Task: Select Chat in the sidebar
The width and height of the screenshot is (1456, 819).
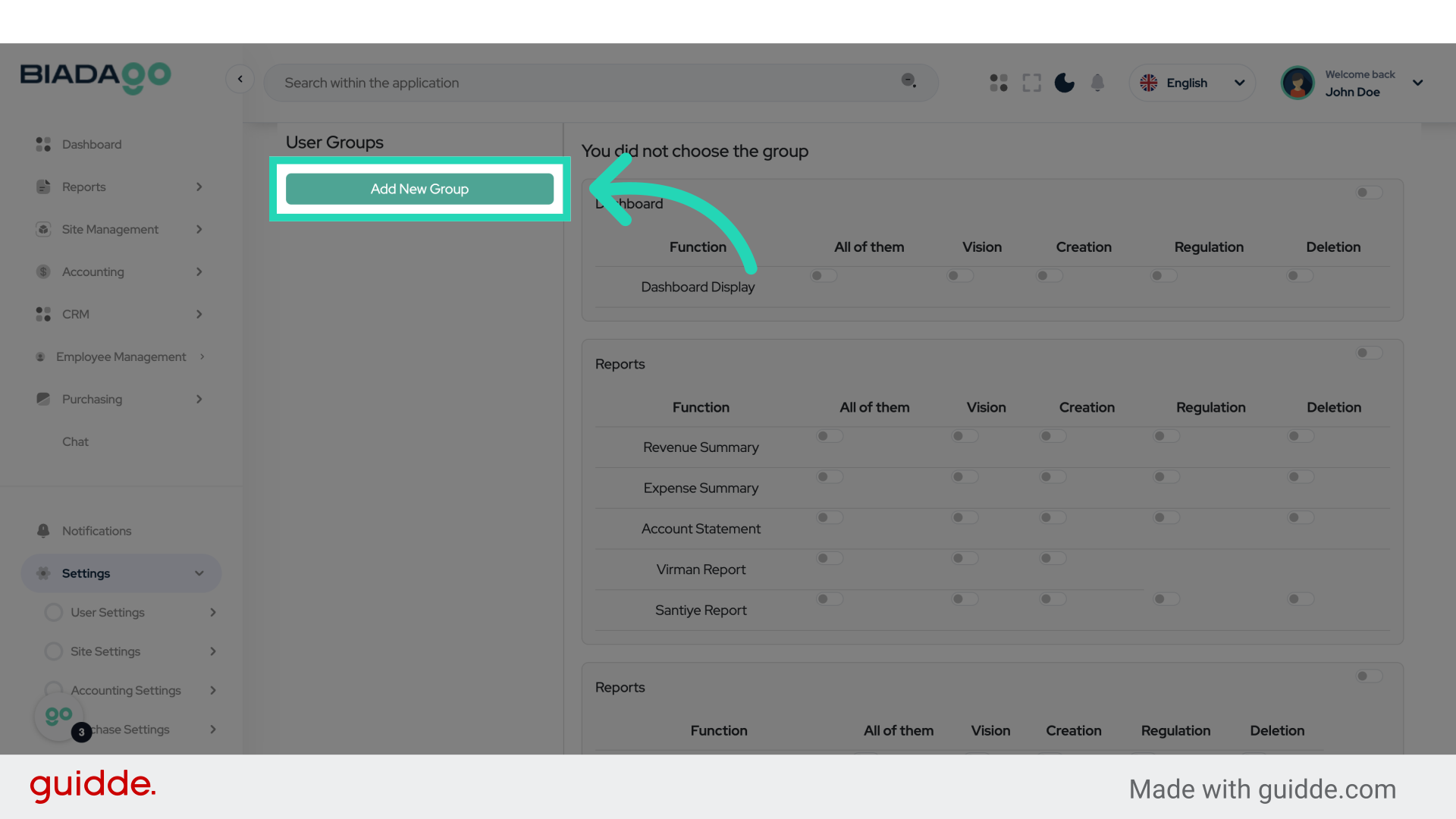Action: (x=75, y=441)
